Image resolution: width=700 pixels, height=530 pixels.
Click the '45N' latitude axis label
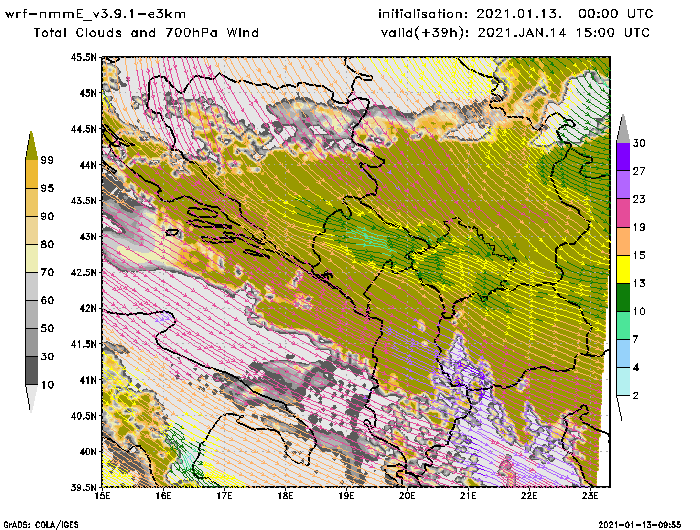click(88, 93)
